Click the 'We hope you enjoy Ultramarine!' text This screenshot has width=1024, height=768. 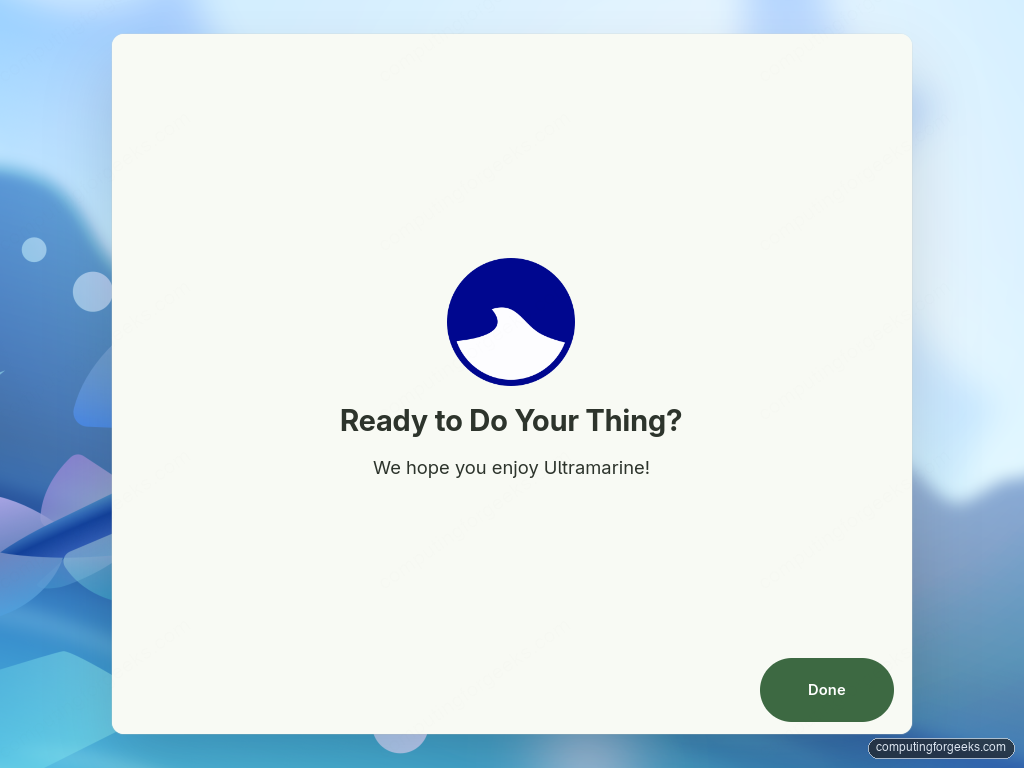coord(511,468)
